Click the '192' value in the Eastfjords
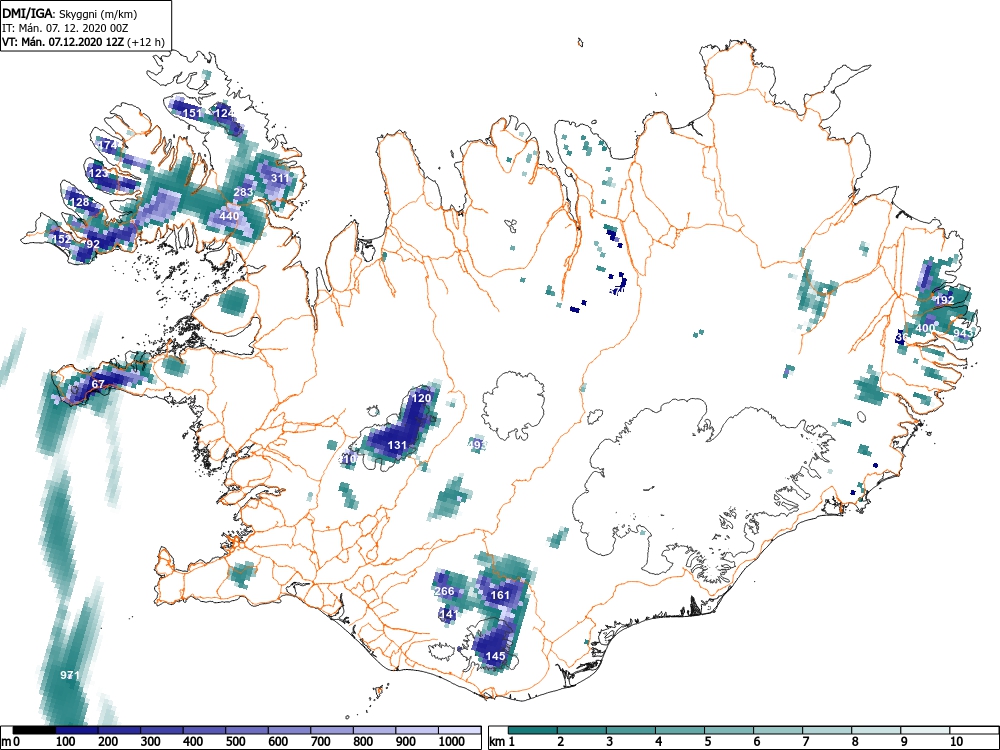This screenshot has width=1000, height=750. pyautogui.click(x=944, y=300)
